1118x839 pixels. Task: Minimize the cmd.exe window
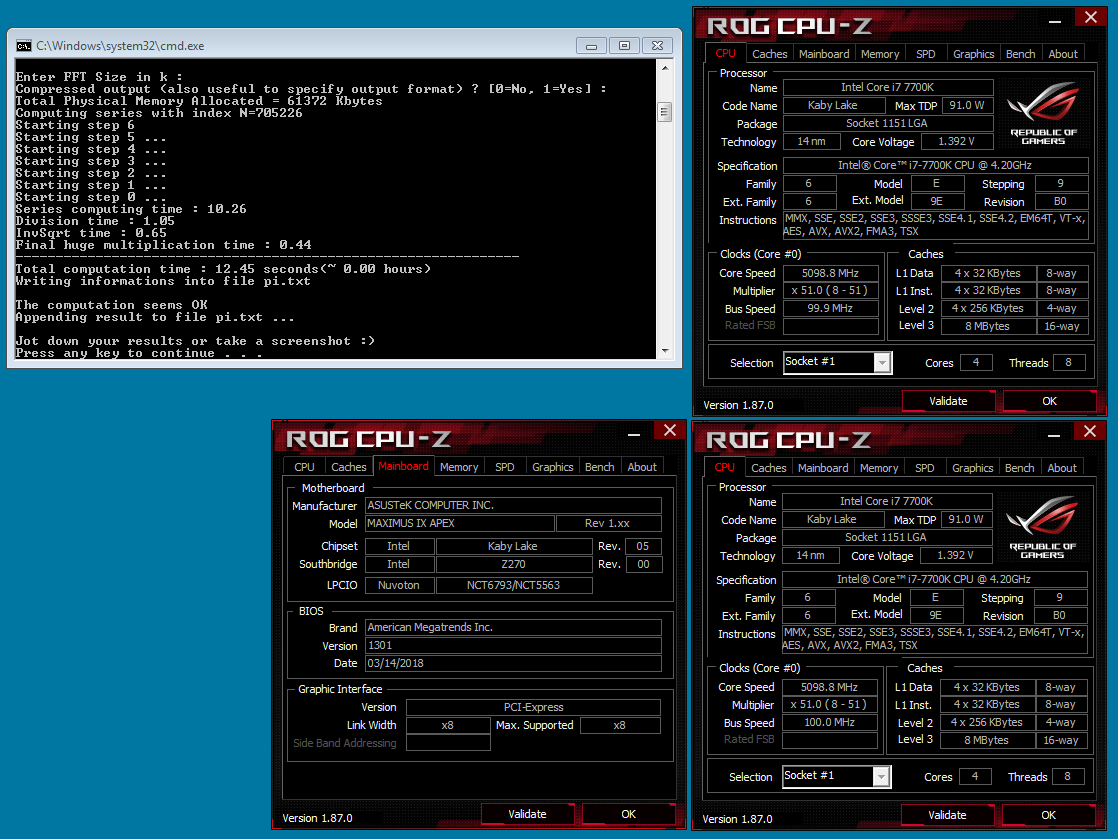(x=591, y=46)
